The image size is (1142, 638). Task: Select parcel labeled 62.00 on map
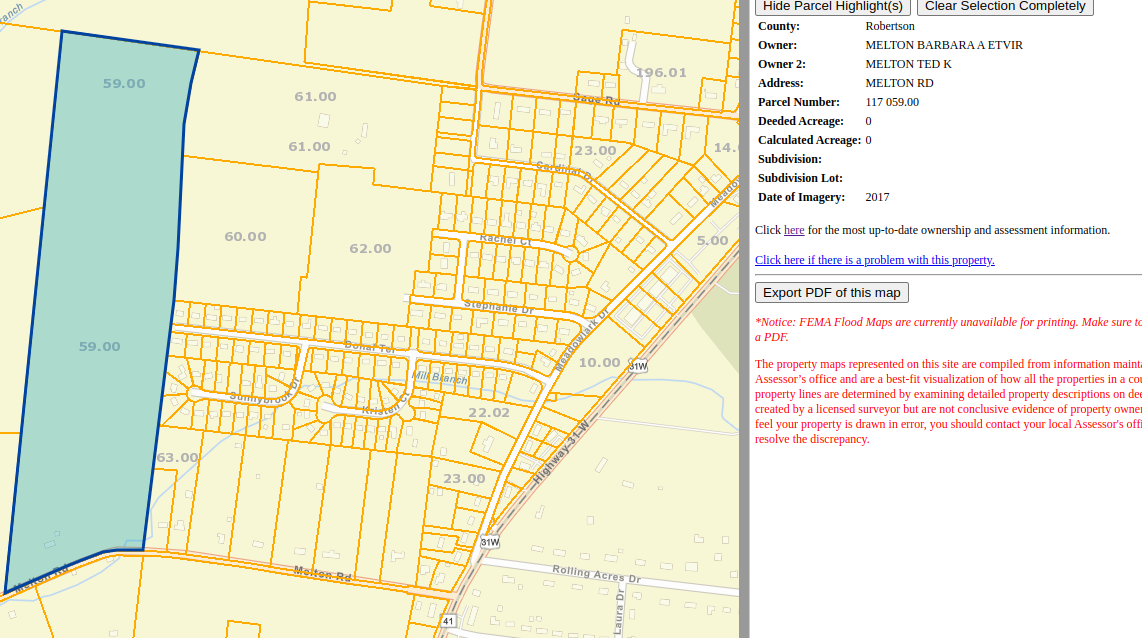[370, 248]
